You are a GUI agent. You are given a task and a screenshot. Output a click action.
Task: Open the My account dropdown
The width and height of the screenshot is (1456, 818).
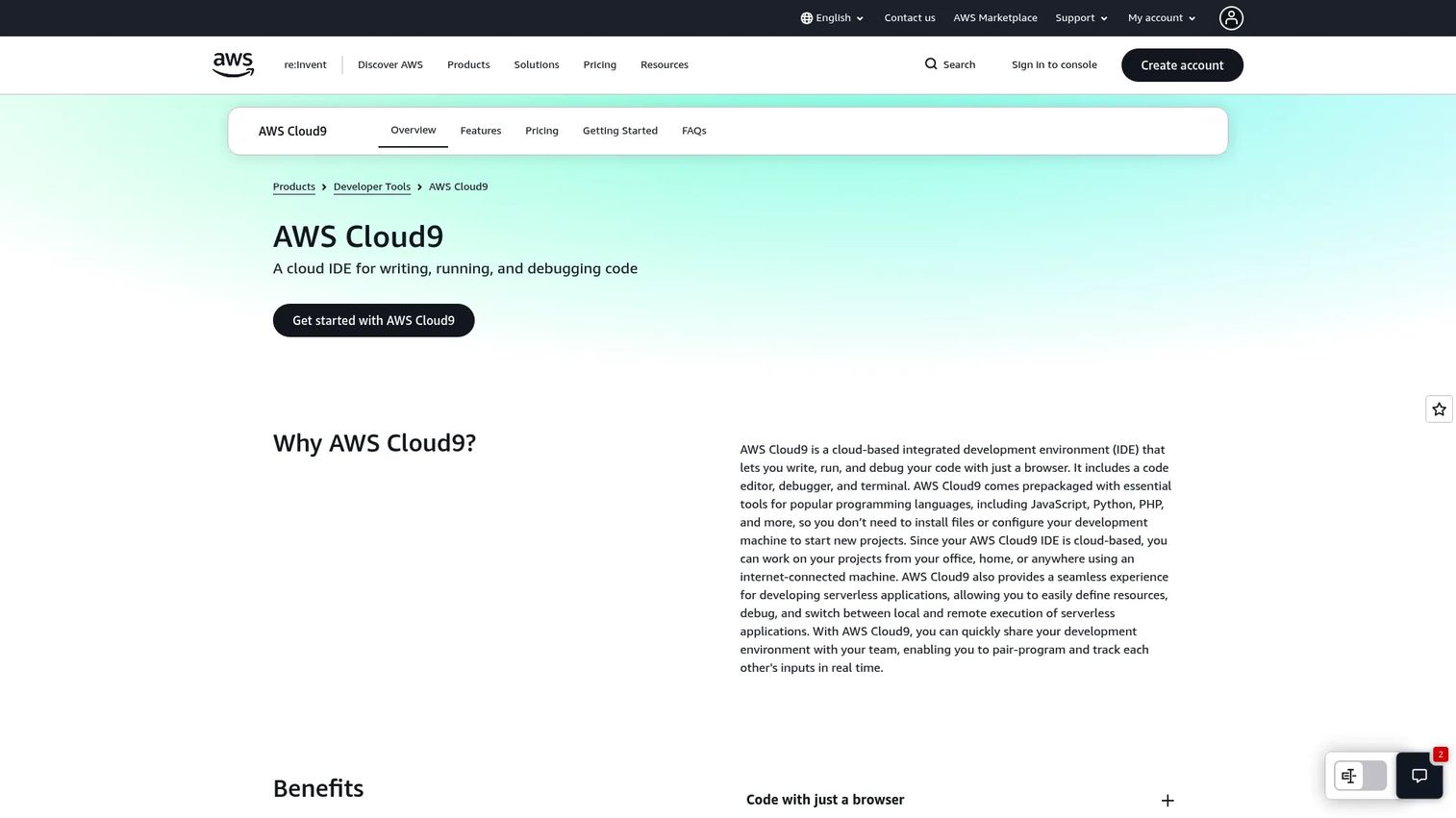tap(1162, 18)
